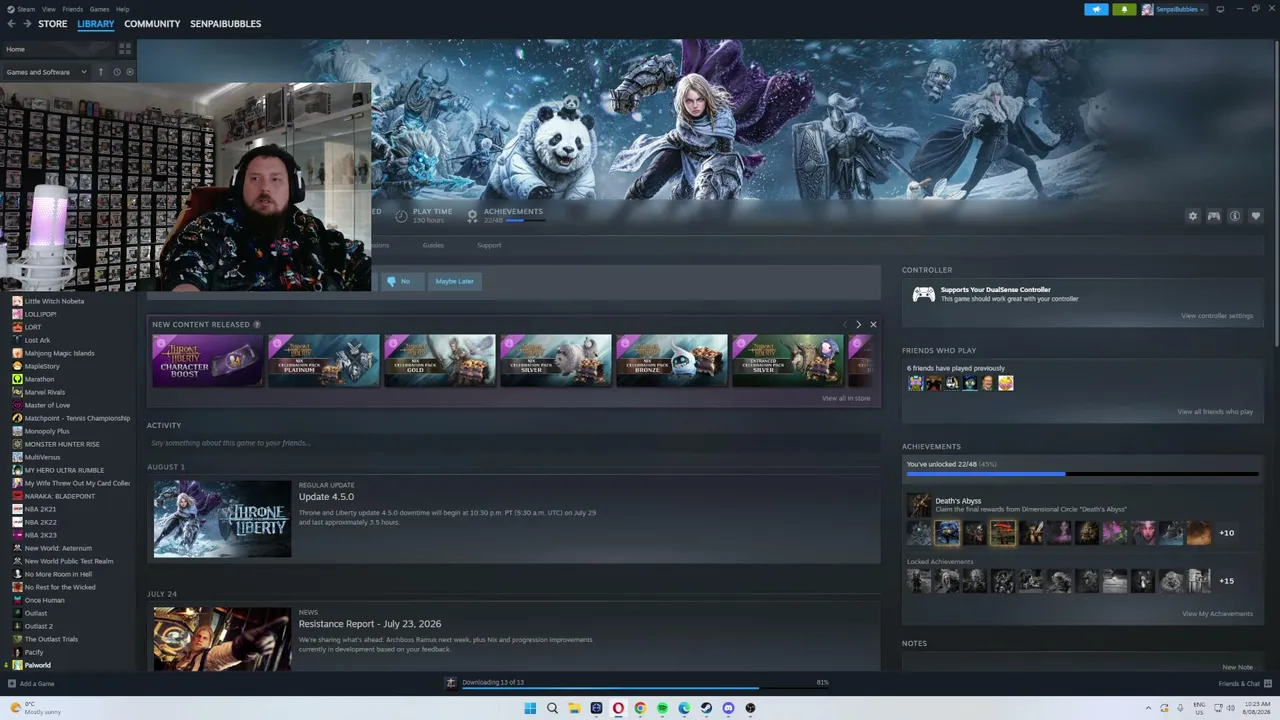The width and height of the screenshot is (1280, 720).
Task: Open Character Boost content thumbnail
Action: click(x=207, y=360)
